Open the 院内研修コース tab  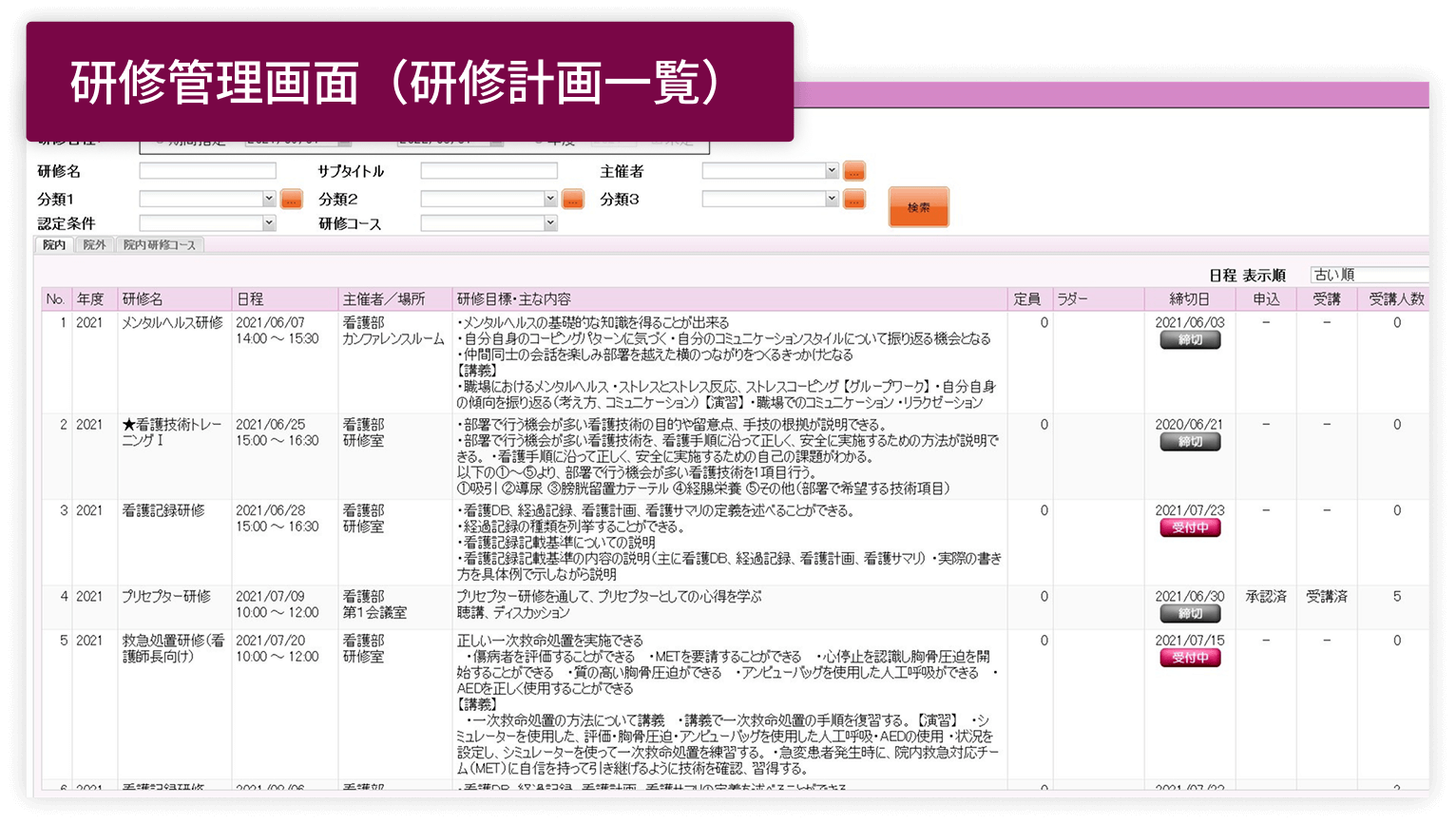[159, 244]
